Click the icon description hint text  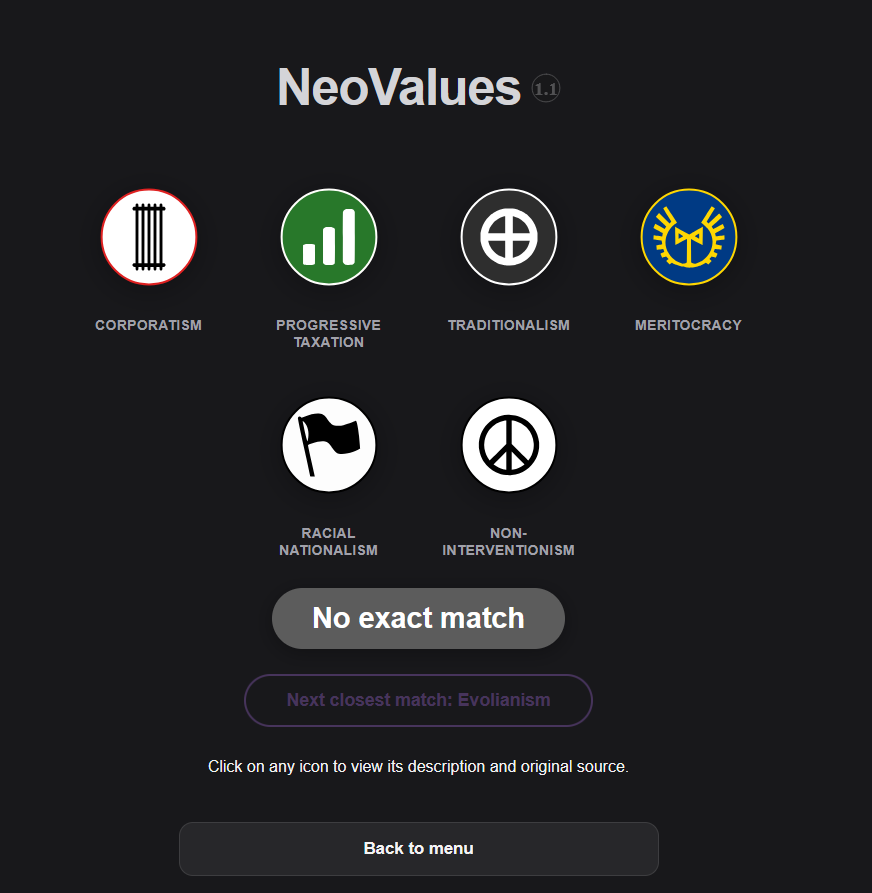pyautogui.click(x=418, y=767)
